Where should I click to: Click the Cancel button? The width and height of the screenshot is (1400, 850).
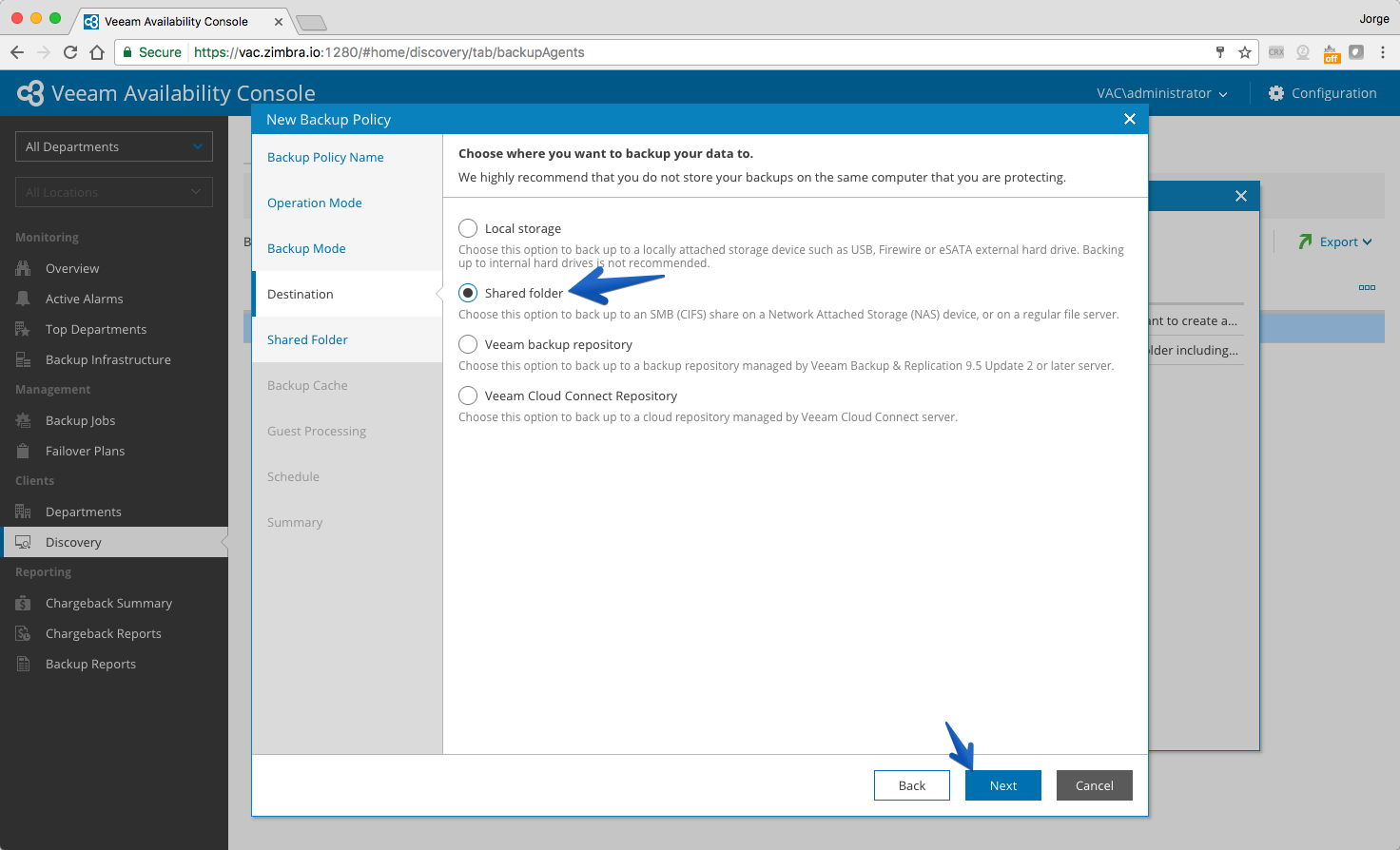point(1095,785)
